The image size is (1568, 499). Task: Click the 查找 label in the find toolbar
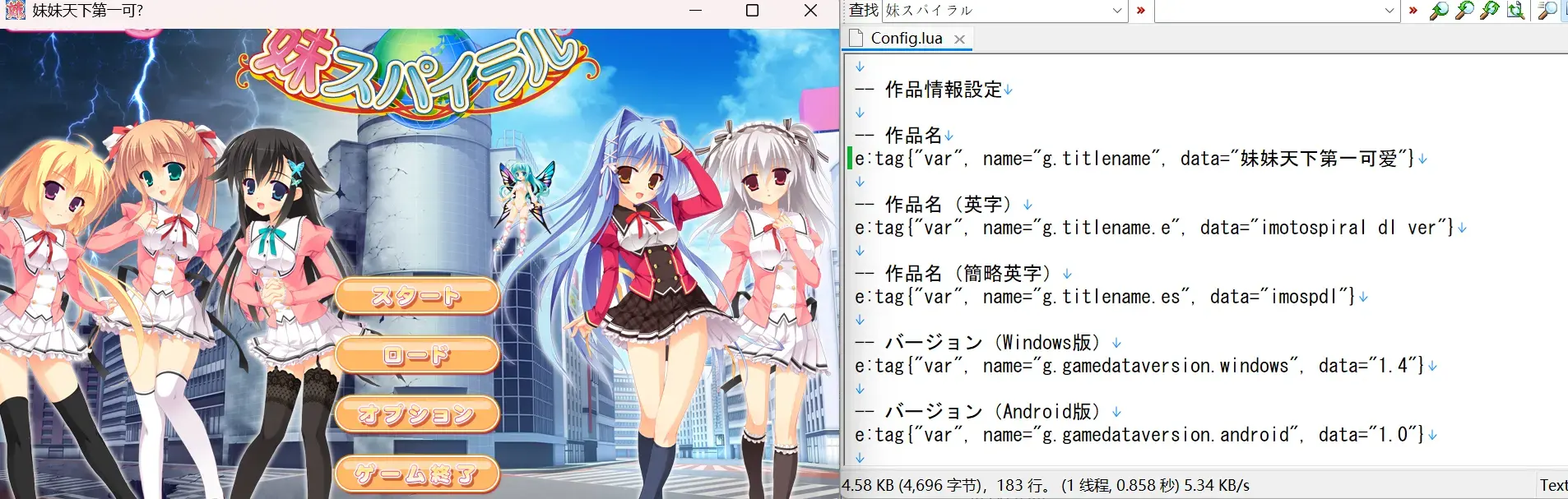point(864,11)
